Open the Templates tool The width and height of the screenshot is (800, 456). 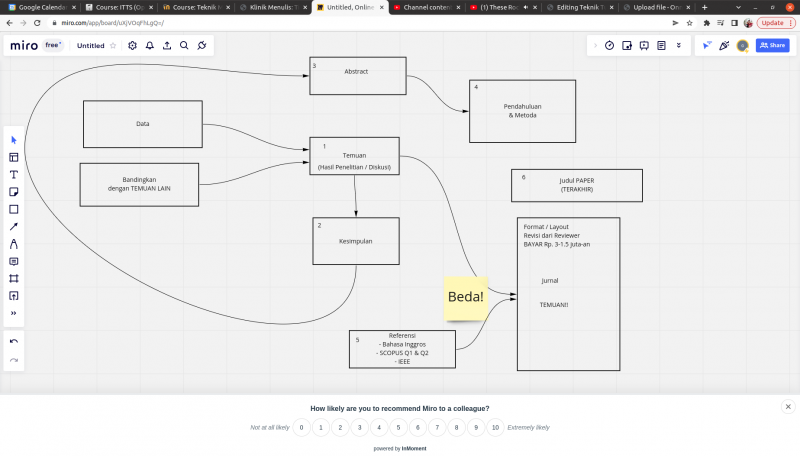[14, 157]
